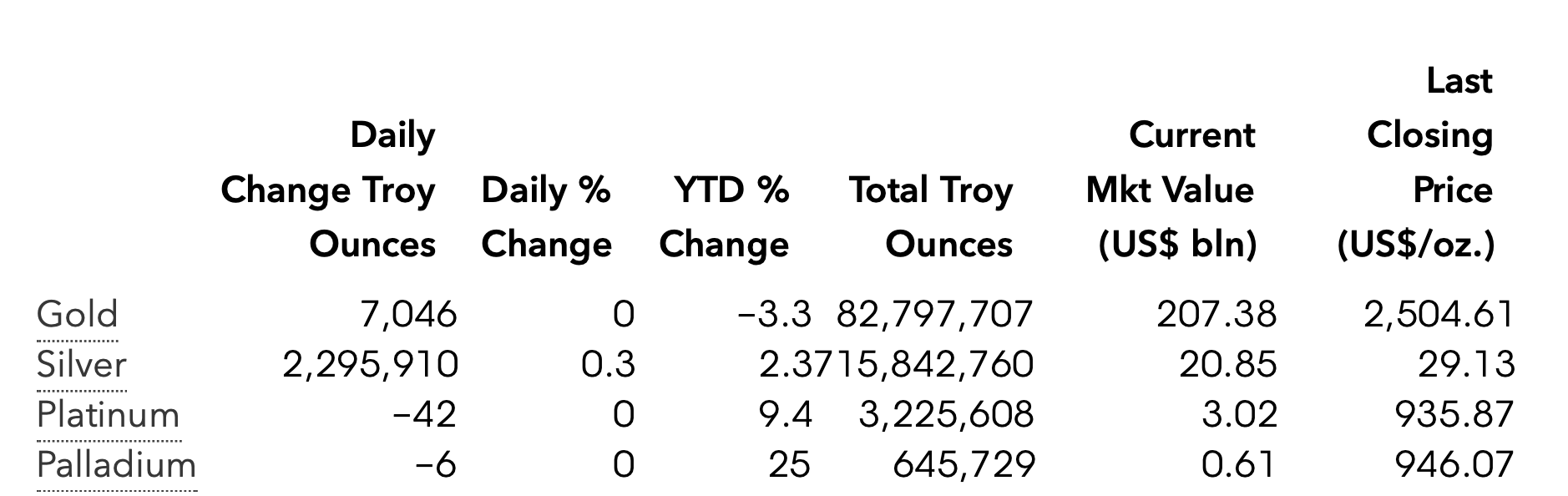Click Silver's daily change value 2,295,910

point(371,365)
